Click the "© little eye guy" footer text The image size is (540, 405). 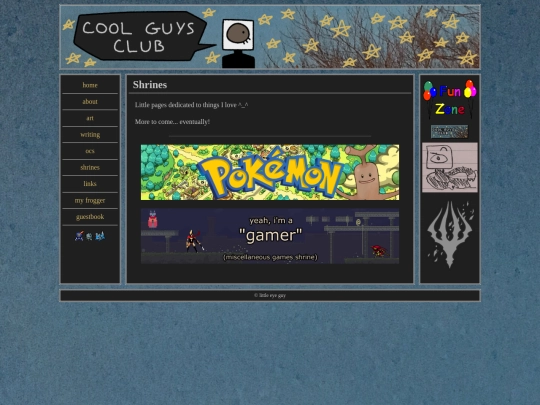[270, 295]
